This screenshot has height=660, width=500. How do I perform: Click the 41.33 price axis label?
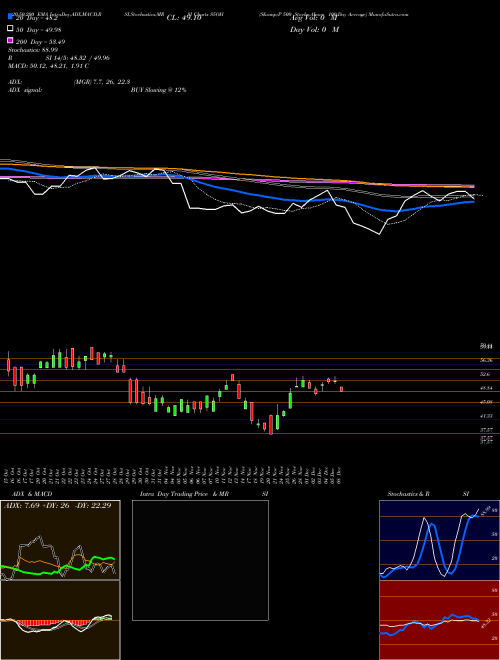point(486,416)
